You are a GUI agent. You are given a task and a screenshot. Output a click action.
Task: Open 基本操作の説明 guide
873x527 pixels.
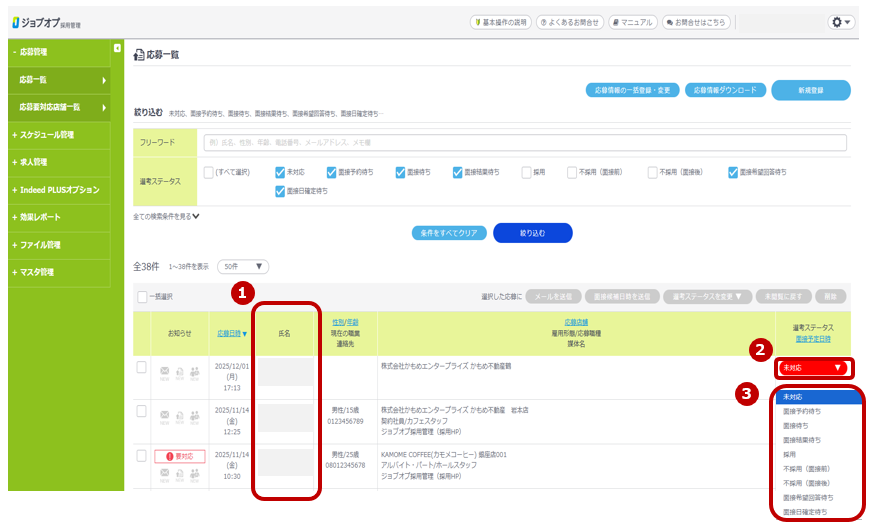pos(500,22)
